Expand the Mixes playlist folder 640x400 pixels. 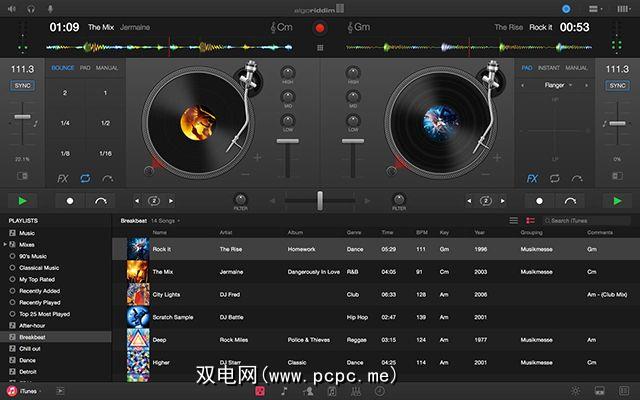click(5, 244)
